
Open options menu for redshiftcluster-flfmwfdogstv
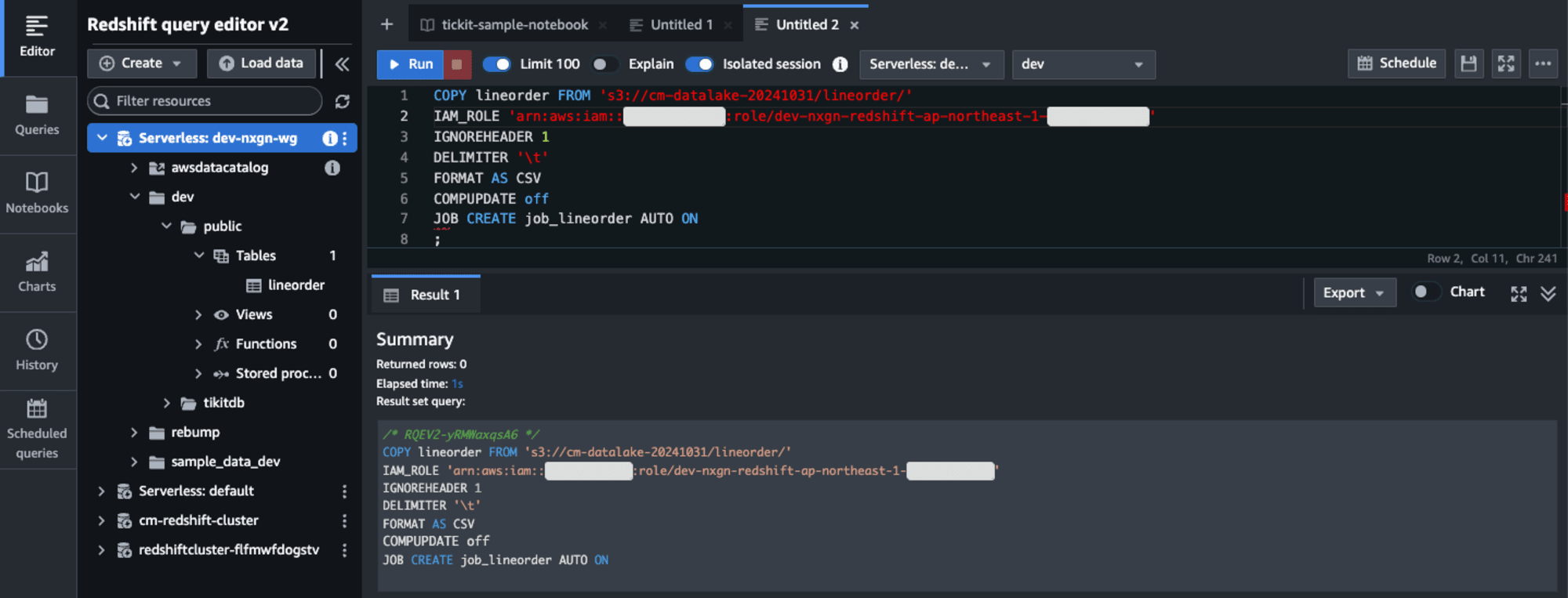344,550
